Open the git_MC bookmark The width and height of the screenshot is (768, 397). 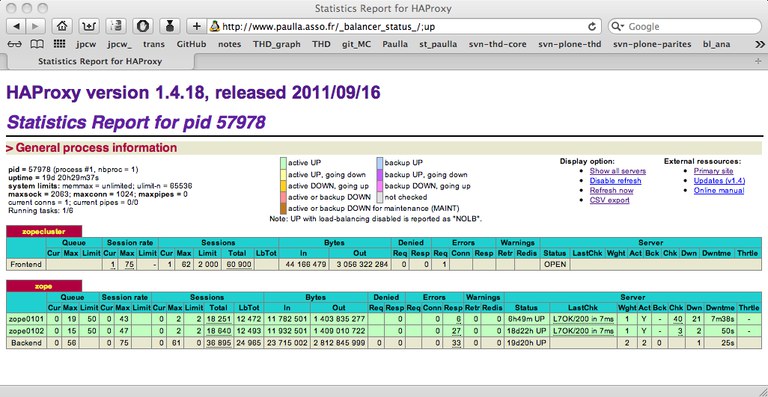click(x=357, y=44)
